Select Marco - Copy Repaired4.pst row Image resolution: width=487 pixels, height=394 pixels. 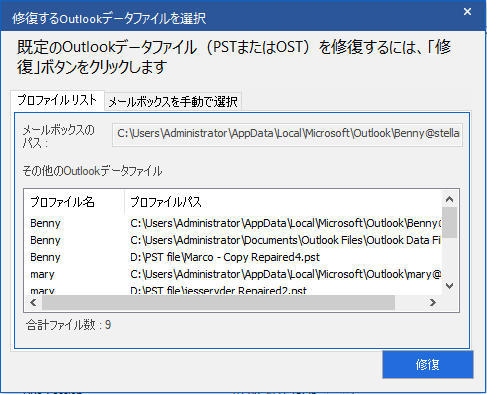pos(233,257)
